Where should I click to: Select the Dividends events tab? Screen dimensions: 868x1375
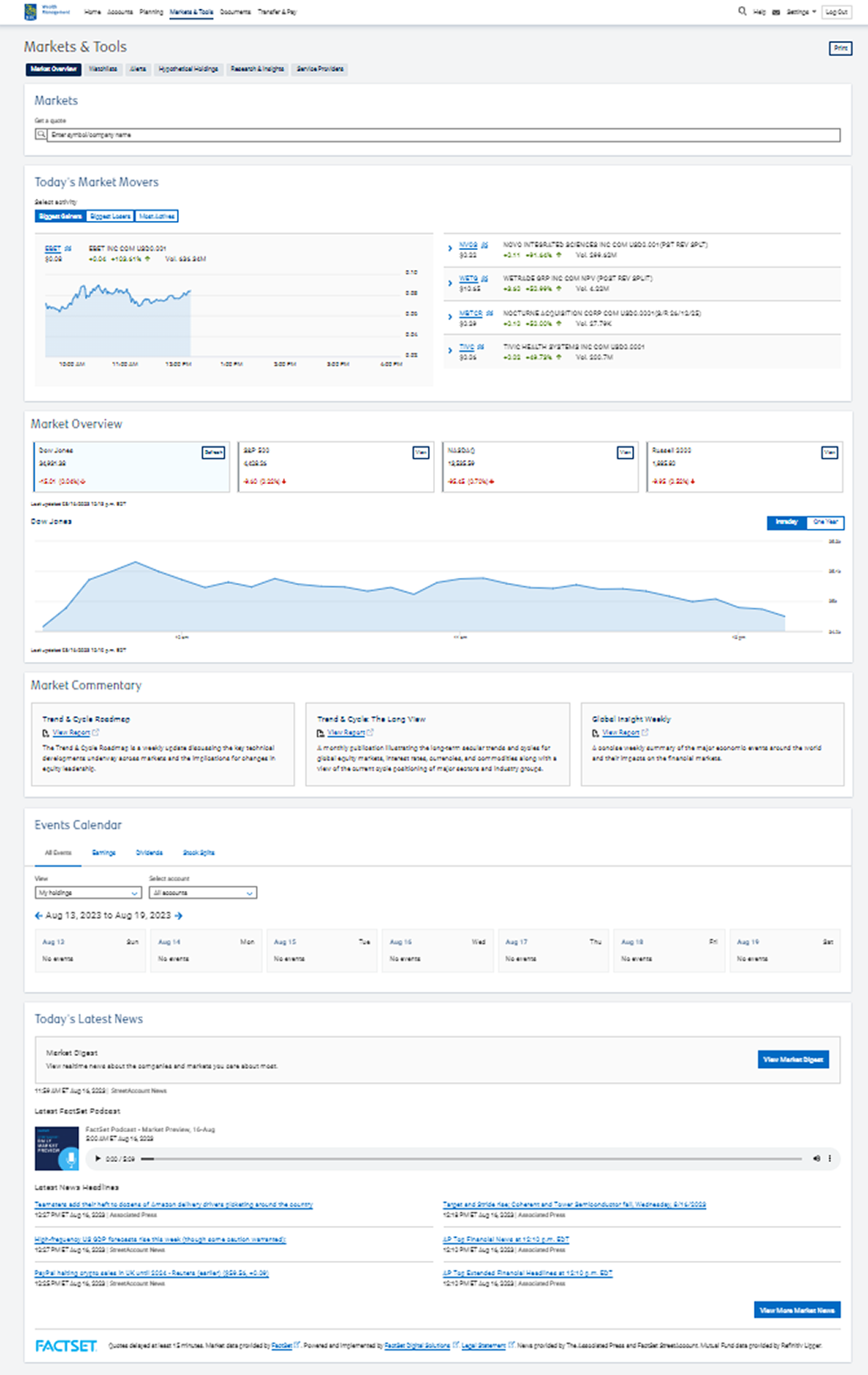(149, 852)
